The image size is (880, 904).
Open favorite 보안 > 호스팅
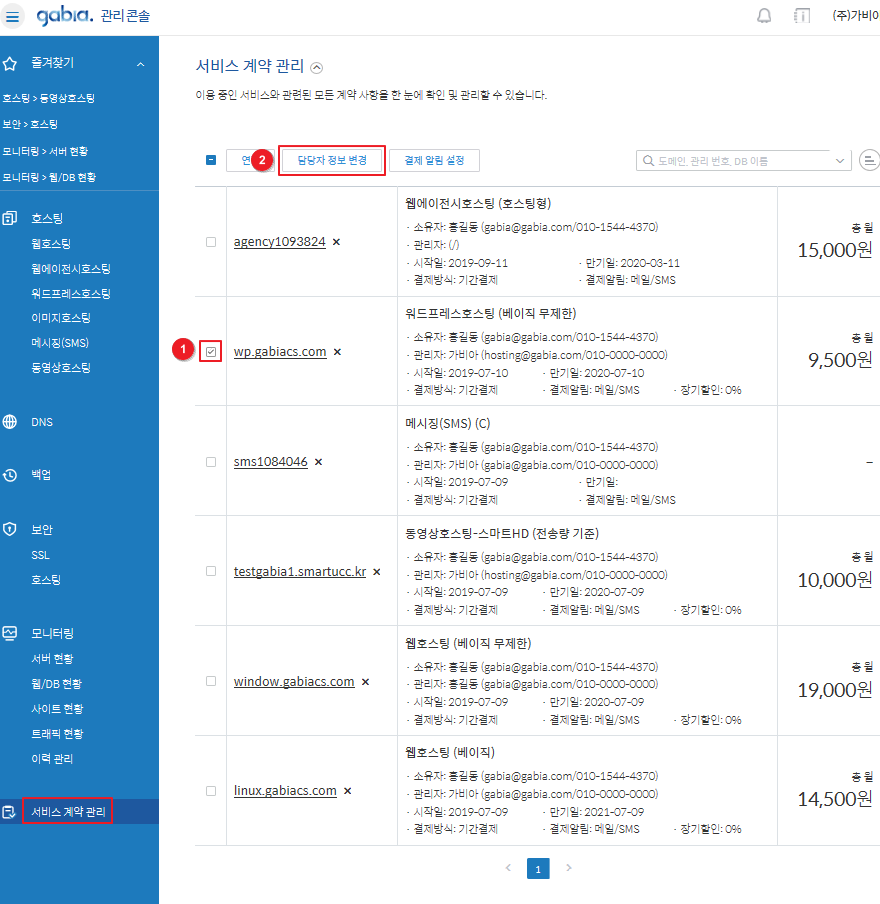click(30, 124)
